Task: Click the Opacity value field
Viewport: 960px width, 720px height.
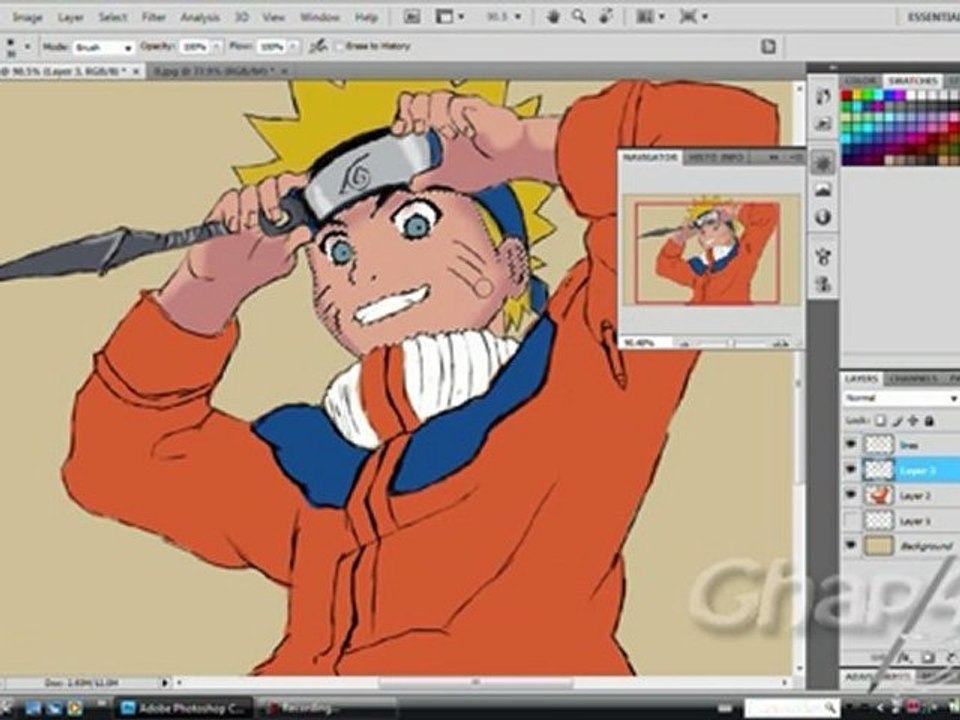Action: coord(194,47)
